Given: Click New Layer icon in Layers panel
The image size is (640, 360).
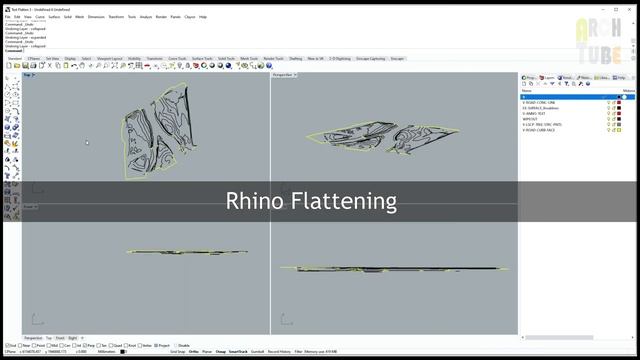Looking at the screenshot, I should [x=524, y=84].
